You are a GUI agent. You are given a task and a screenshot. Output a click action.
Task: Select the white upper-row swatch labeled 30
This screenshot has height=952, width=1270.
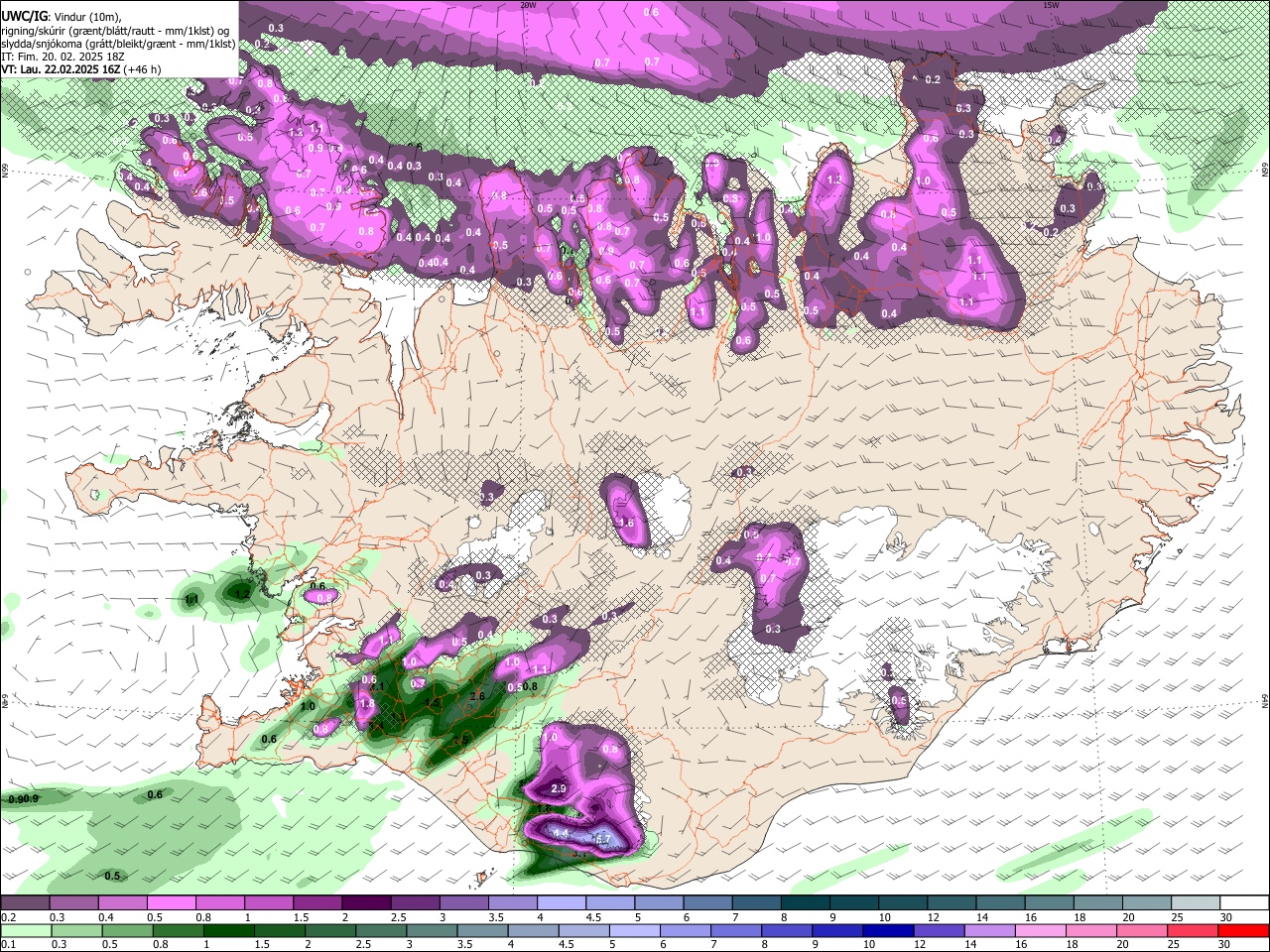point(1244,902)
